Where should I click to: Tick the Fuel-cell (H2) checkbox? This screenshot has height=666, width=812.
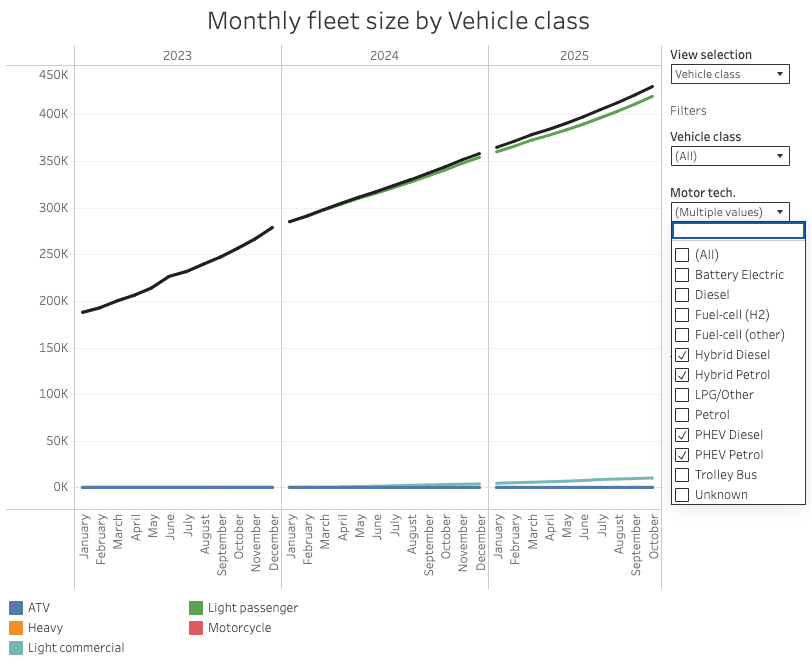682,315
